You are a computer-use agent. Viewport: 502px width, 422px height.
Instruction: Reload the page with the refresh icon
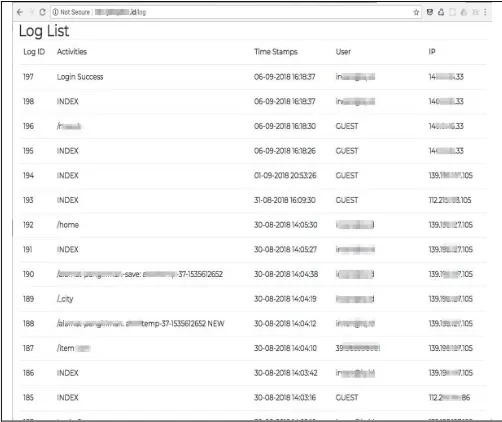click(42, 12)
